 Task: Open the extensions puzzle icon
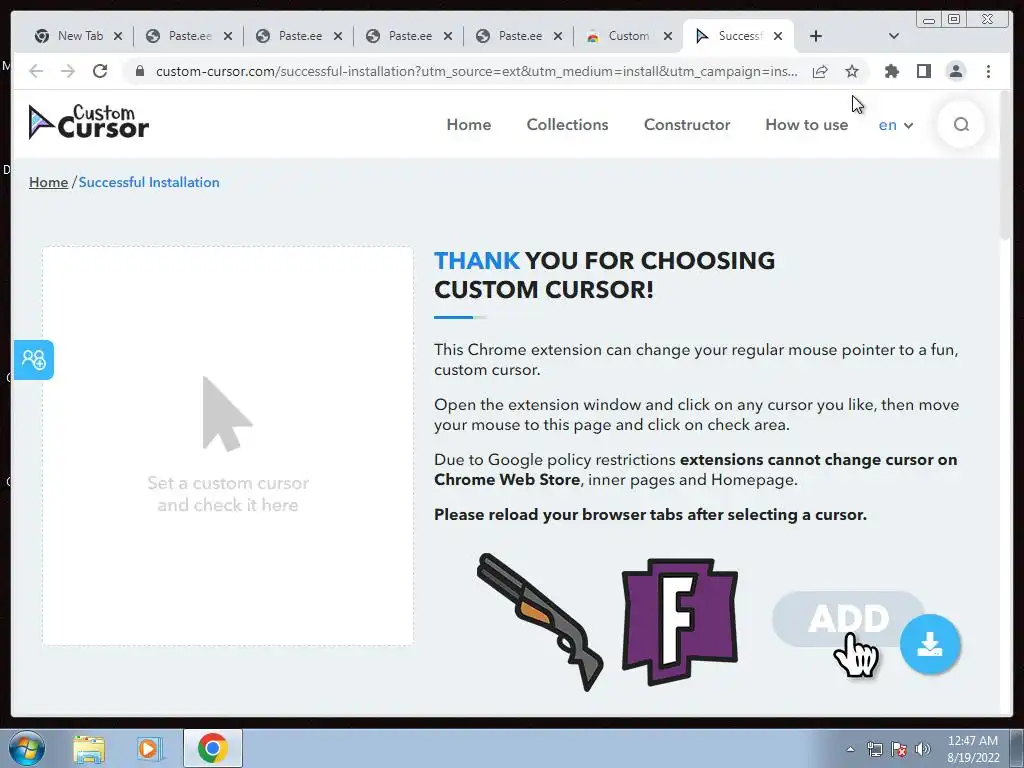891,71
